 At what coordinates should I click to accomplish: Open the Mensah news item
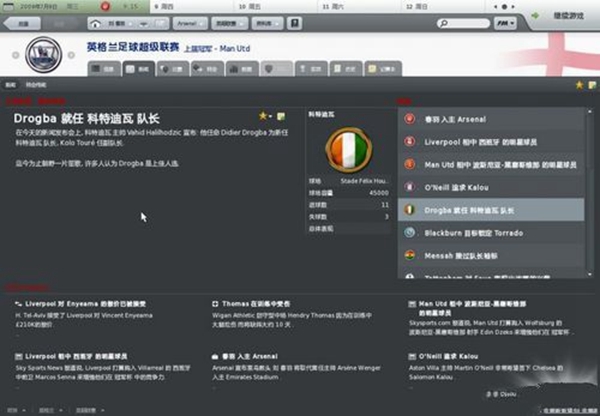491,256
